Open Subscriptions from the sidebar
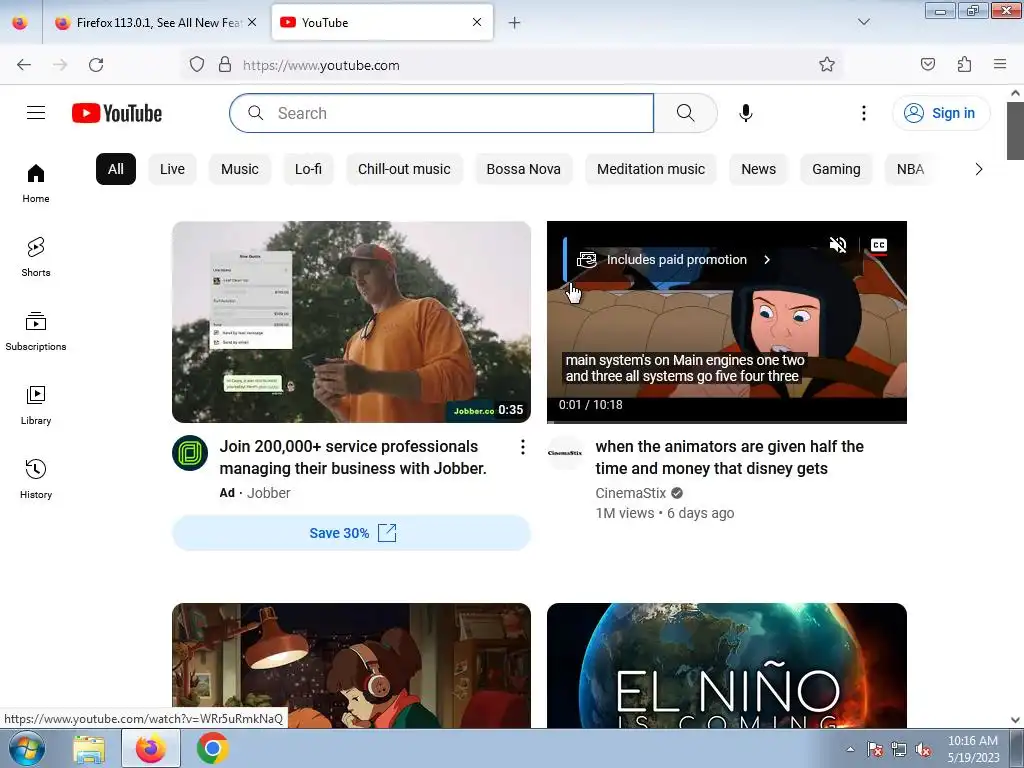 [x=36, y=332]
